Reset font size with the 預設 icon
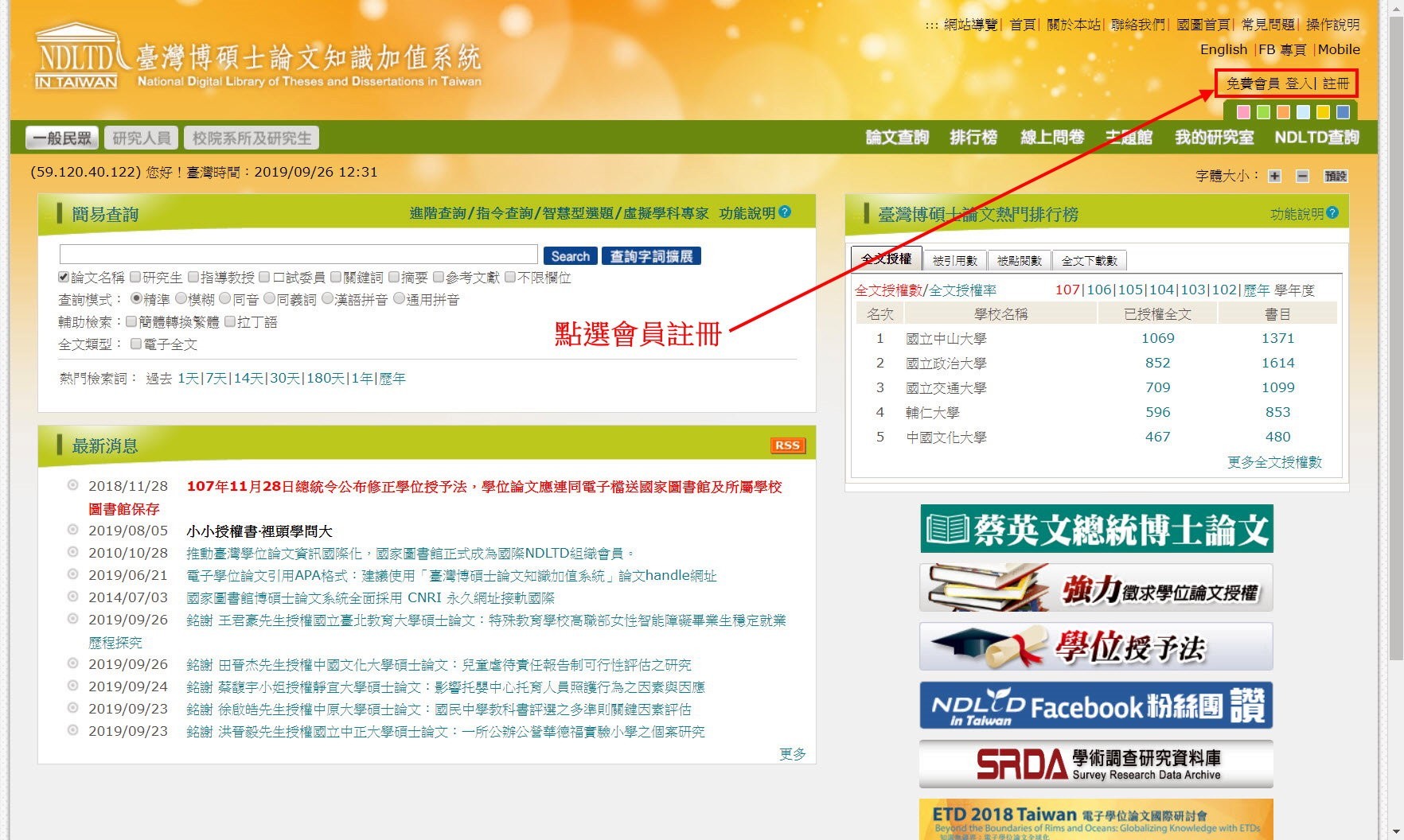The image size is (1404, 840). pos(1336,176)
